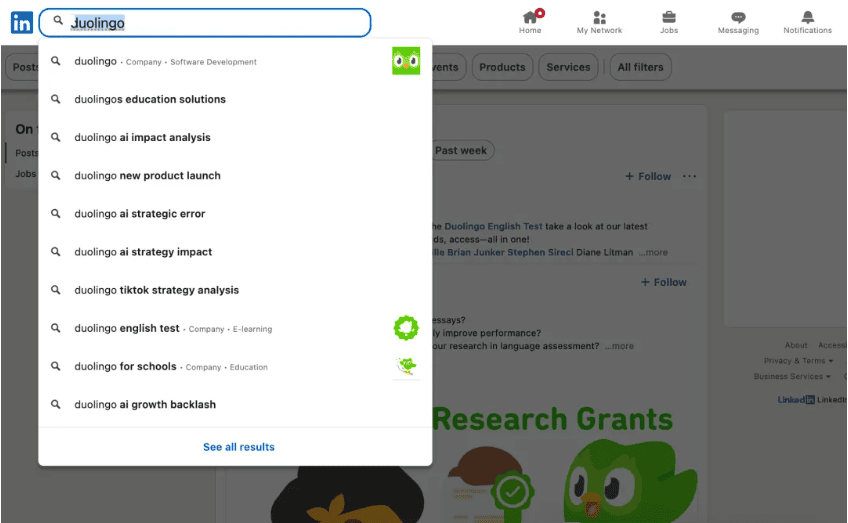Click the LinkedIn logo icon
848x523 pixels.
21,22
